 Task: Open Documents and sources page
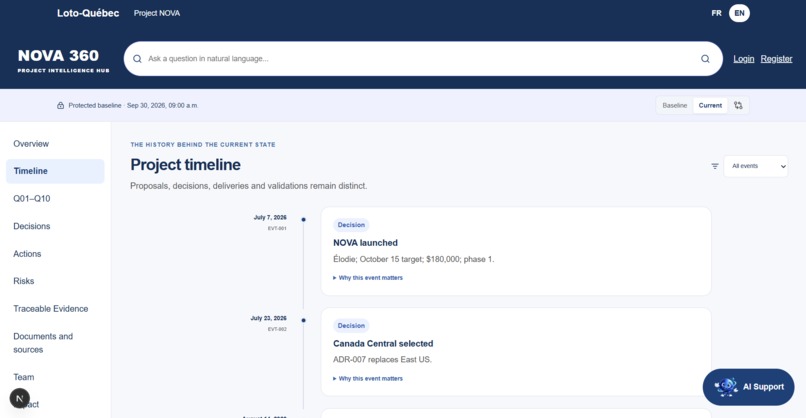coord(55,343)
